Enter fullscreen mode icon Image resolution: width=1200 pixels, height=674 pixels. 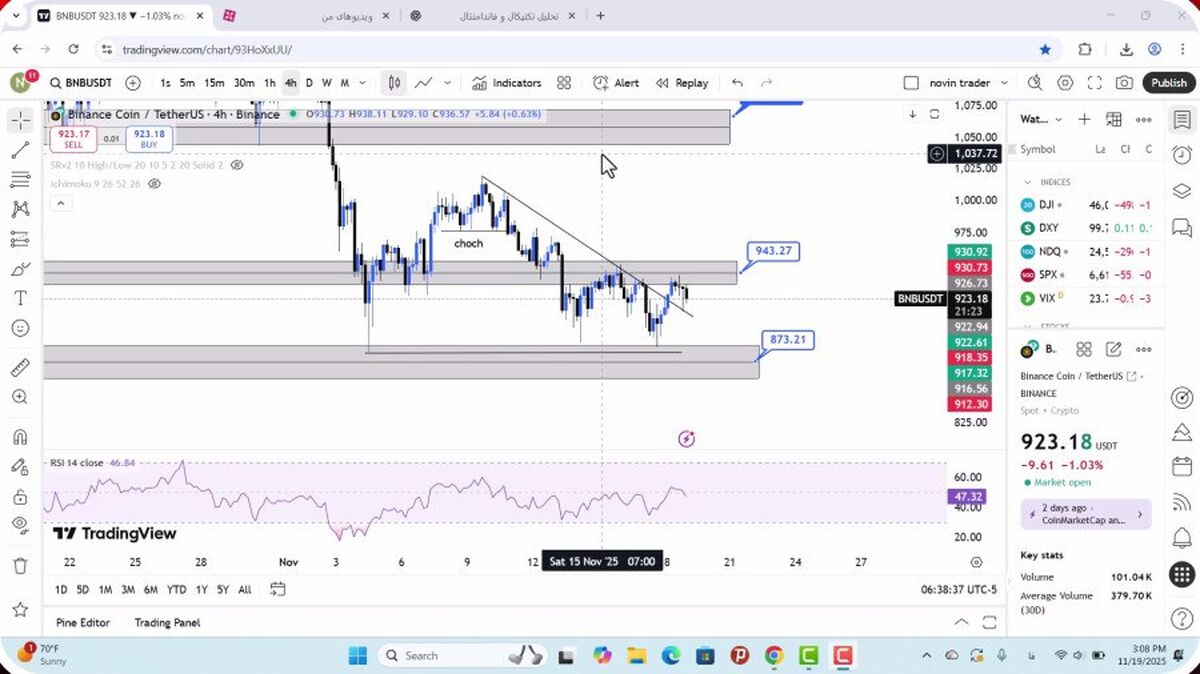tap(1095, 83)
